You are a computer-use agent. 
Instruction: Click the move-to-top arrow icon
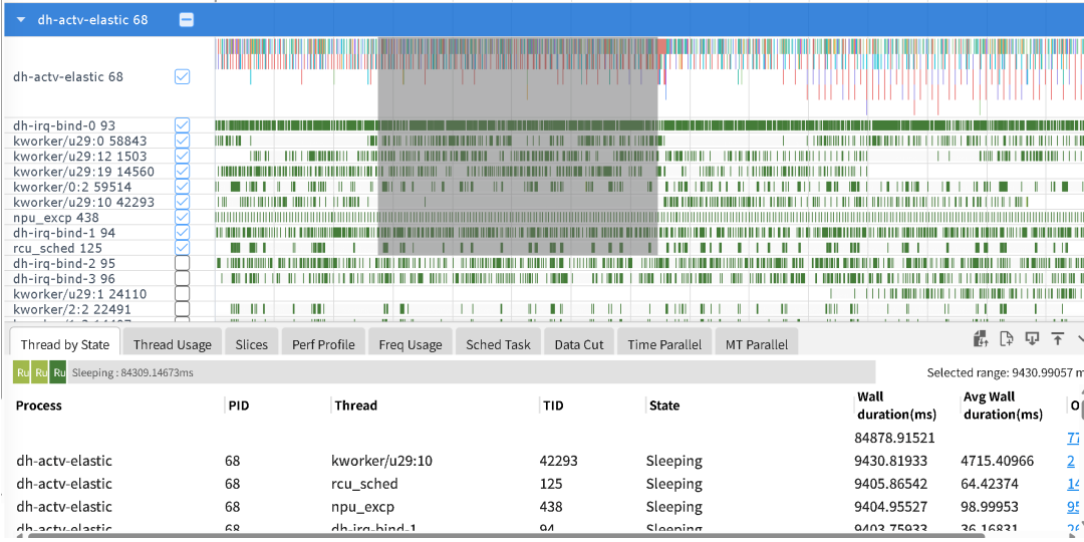click(1057, 338)
